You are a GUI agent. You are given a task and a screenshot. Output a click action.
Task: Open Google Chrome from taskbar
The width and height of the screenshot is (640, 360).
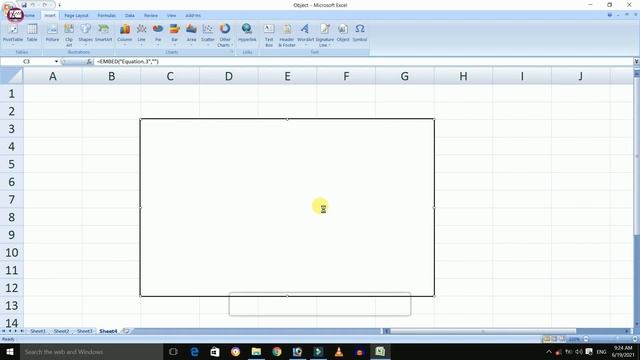(277, 352)
